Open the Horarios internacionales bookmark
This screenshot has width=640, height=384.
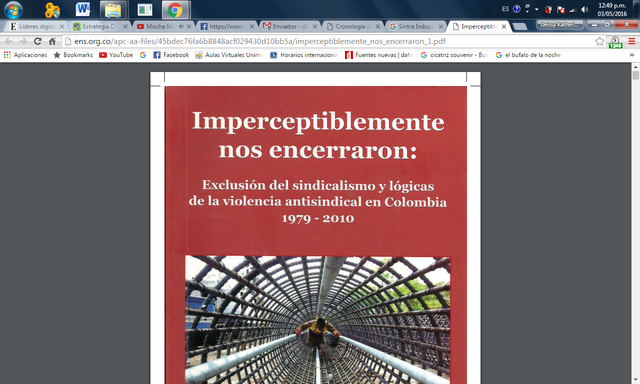click(x=304, y=55)
